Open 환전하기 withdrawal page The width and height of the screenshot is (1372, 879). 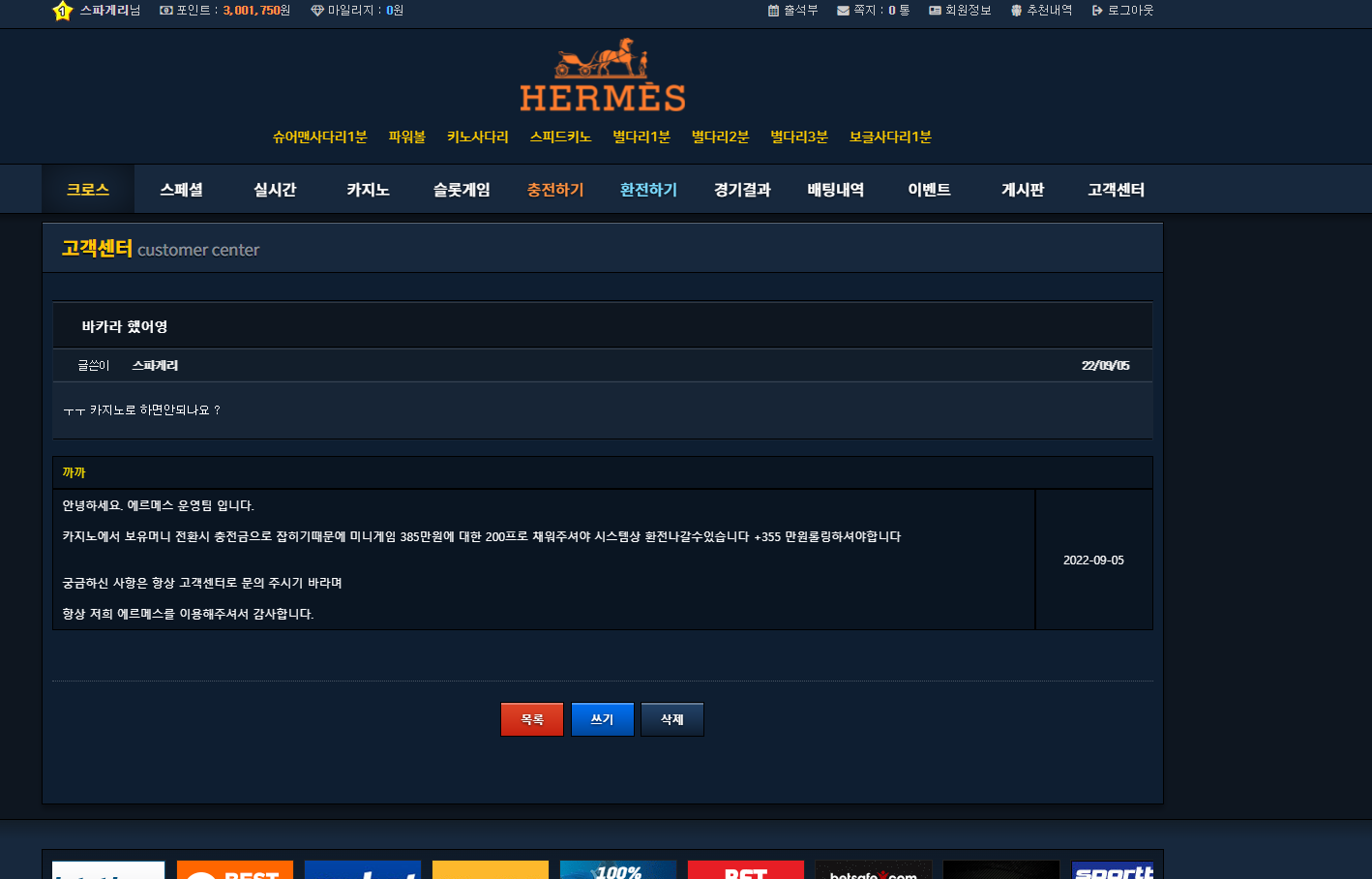click(x=648, y=190)
